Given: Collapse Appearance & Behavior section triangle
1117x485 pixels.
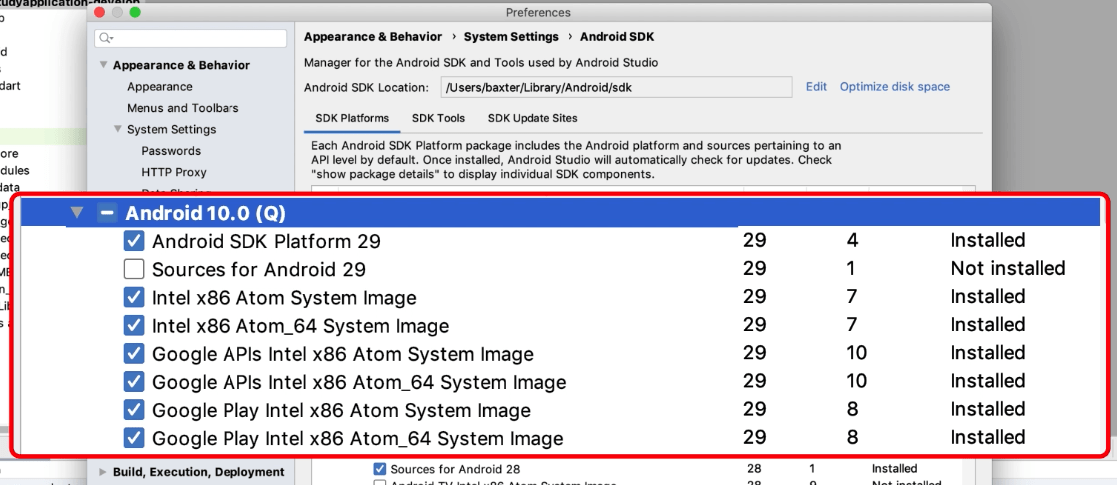Looking at the screenshot, I should (103, 65).
